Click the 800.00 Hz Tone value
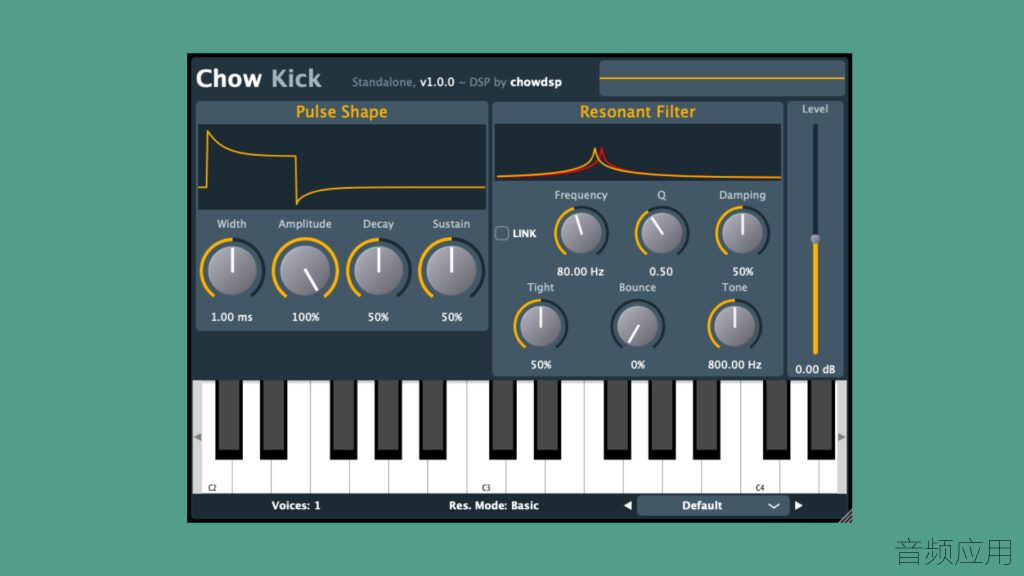This screenshot has height=576, width=1024. (734, 365)
